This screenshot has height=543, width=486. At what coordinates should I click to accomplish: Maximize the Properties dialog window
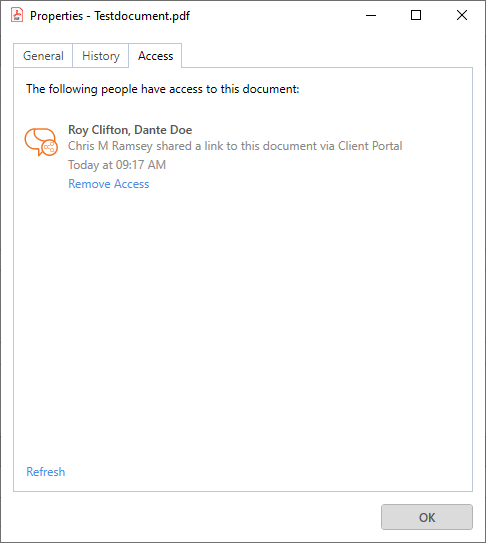tap(416, 15)
